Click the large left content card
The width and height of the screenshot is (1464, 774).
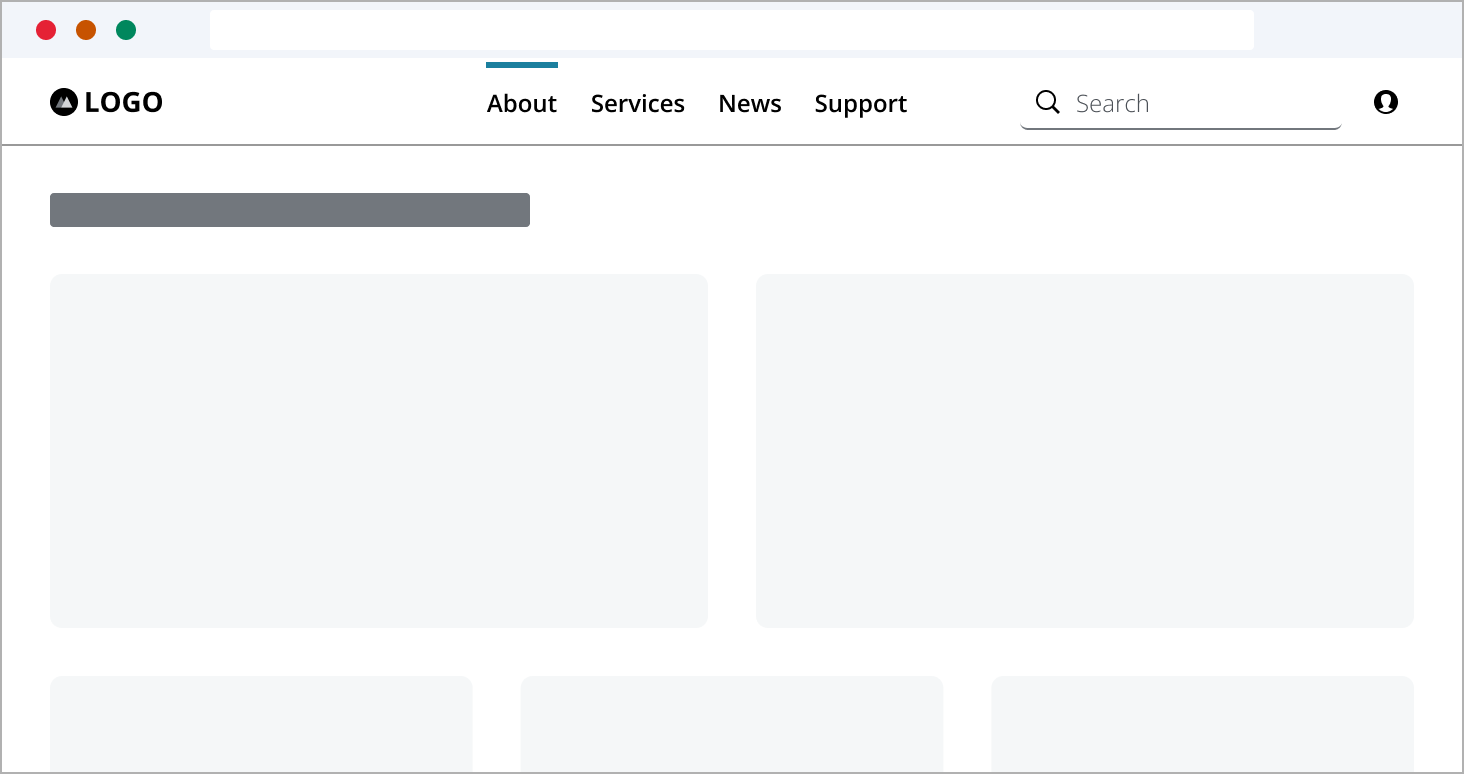pos(379,450)
